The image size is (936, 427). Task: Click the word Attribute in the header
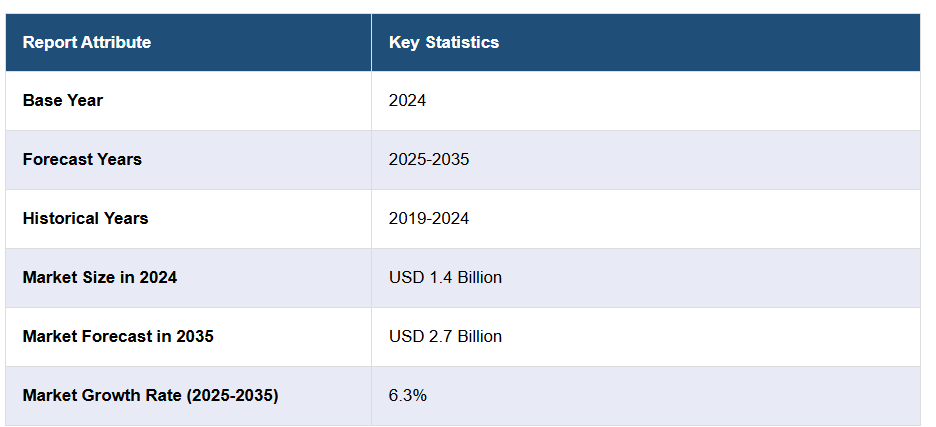(x=115, y=42)
